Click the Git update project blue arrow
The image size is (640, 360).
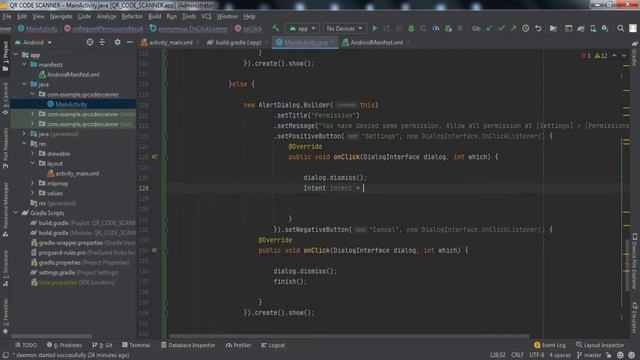pos(489,29)
